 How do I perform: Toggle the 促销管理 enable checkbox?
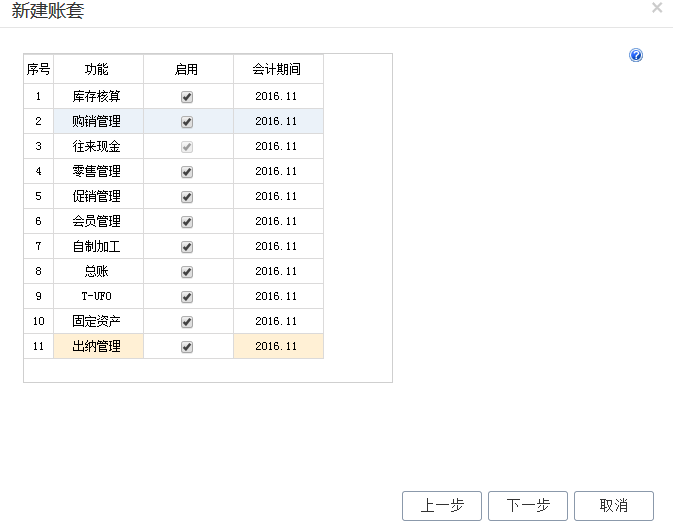coord(187,197)
